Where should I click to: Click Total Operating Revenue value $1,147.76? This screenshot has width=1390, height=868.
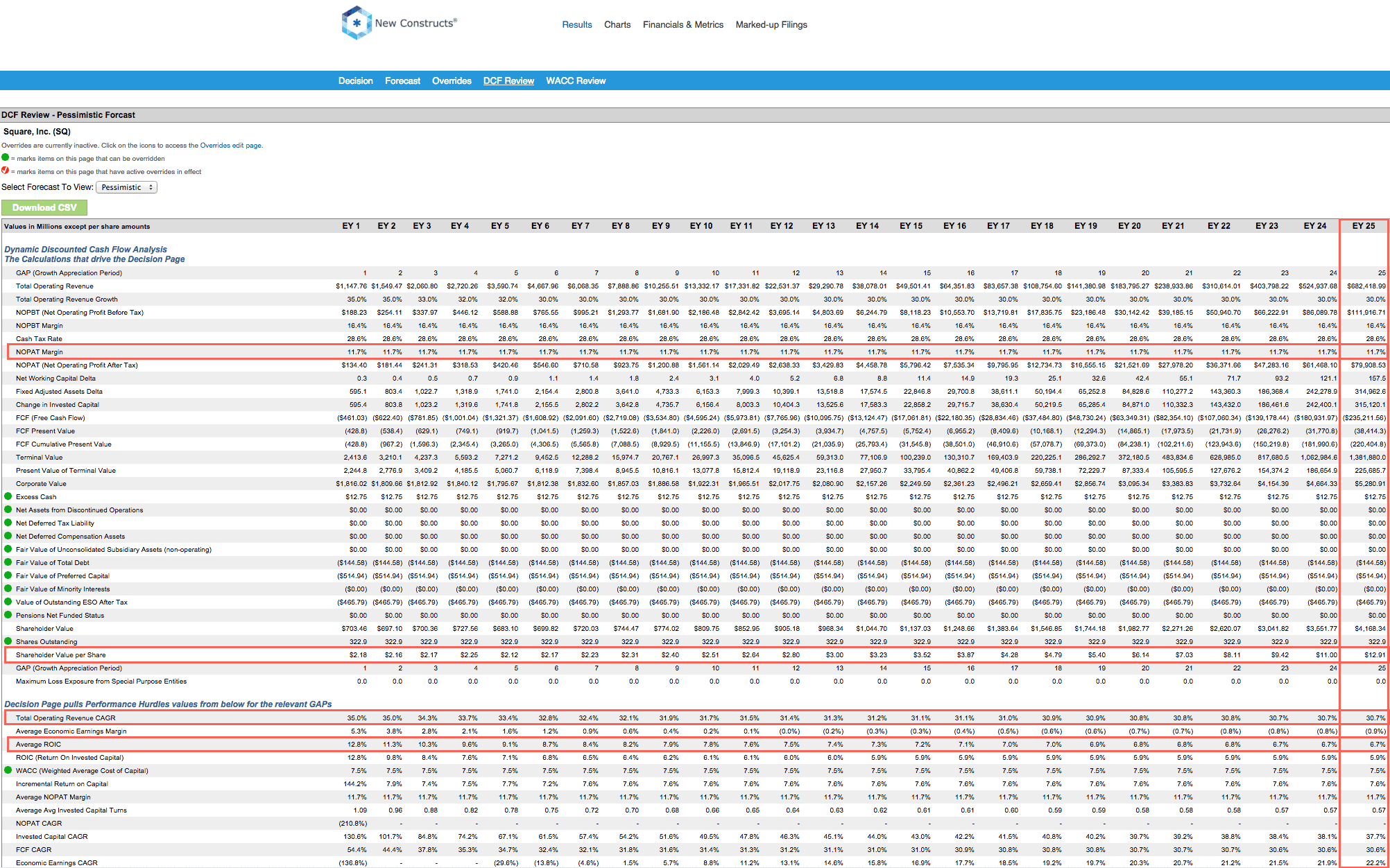(352, 286)
